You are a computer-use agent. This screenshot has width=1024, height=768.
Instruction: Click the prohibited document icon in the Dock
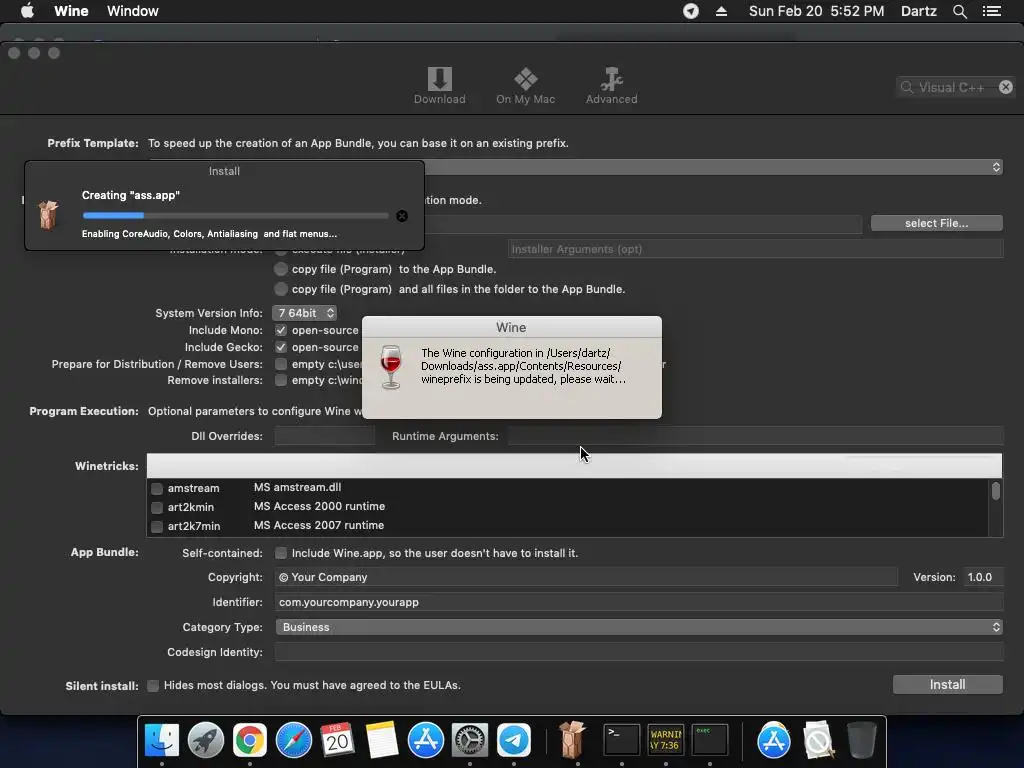[818, 740]
